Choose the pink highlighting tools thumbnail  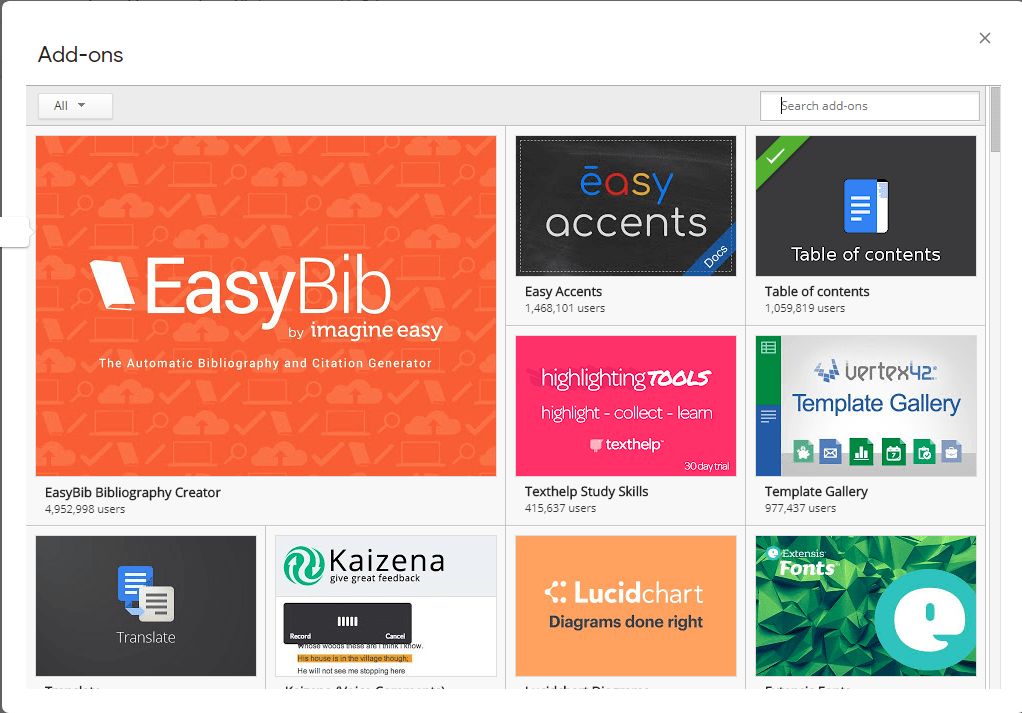click(x=626, y=406)
